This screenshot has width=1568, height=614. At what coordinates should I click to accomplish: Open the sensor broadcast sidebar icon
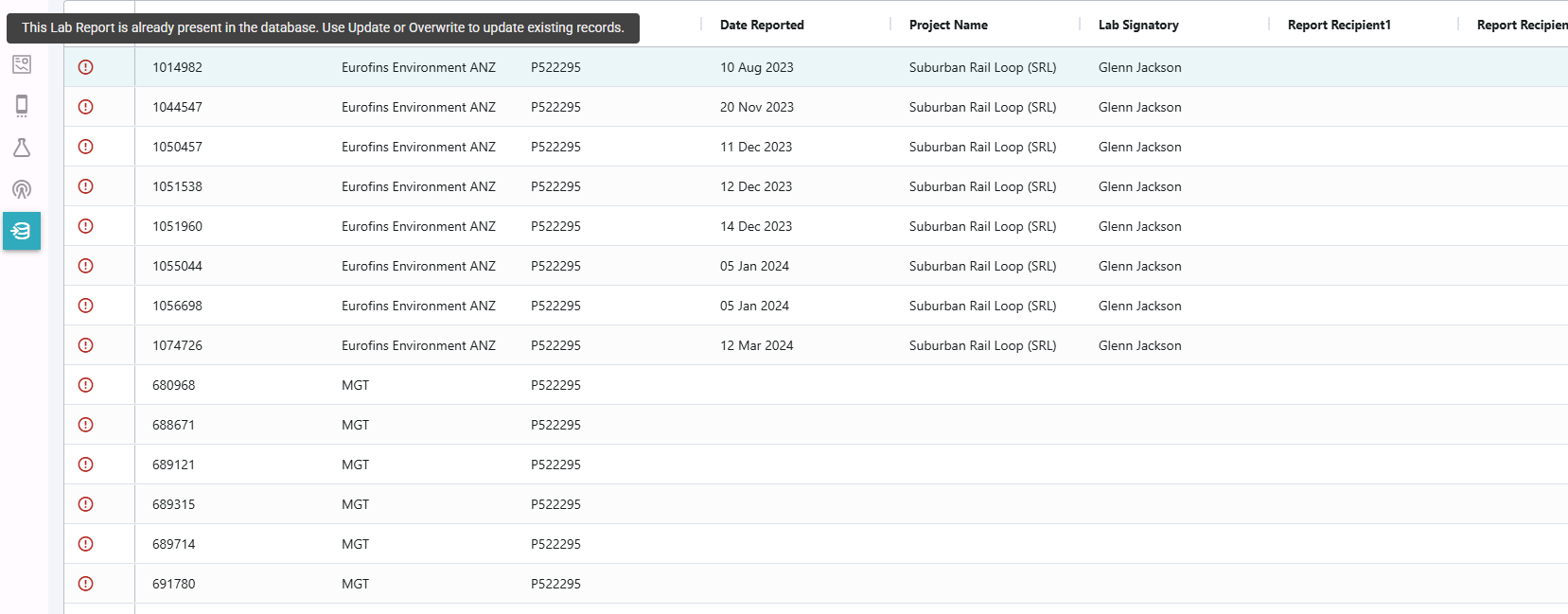[x=22, y=189]
